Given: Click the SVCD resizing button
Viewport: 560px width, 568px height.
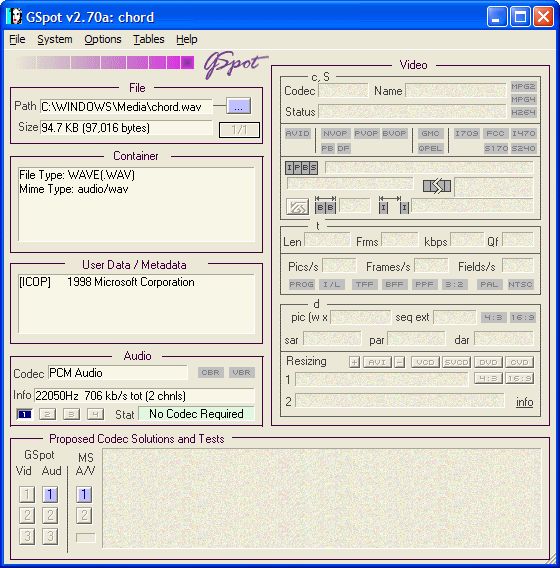Looking at the screenshot, I should [456, 362].
